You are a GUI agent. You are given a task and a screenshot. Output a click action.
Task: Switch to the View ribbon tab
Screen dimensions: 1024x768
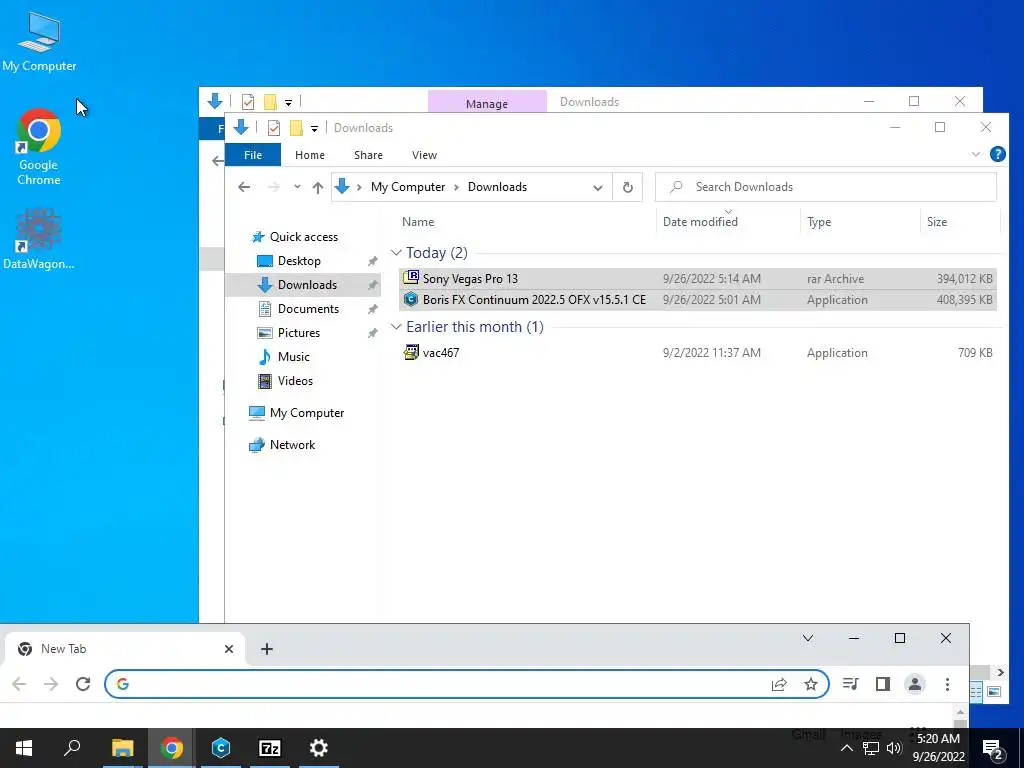click(x=424, y=155)
